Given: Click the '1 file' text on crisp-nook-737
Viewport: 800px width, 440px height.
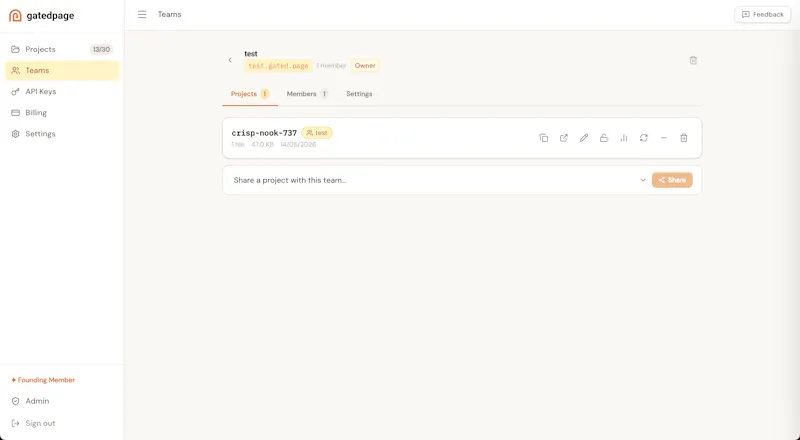Looking at the screenshot, I should 238,145.
